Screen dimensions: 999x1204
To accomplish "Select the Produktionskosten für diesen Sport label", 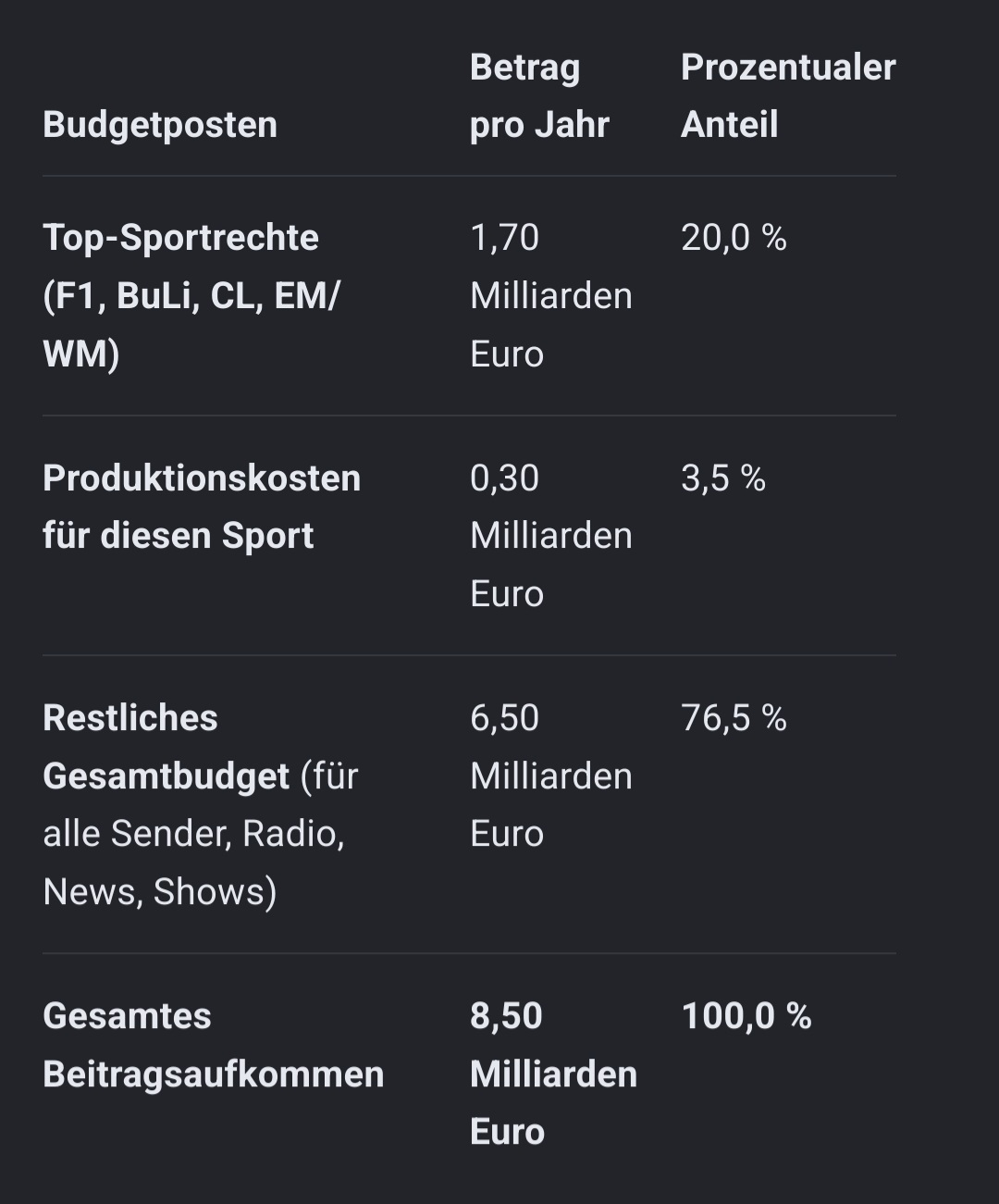I will pos(202,507).
